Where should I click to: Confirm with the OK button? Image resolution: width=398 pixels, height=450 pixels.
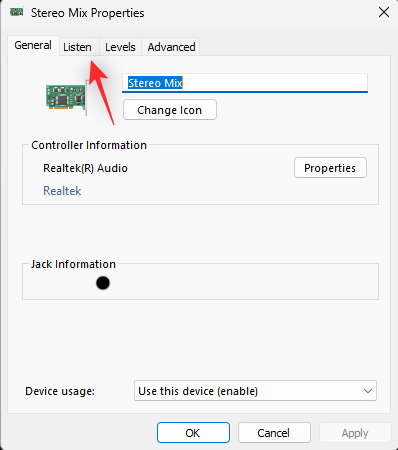[193, 433]
